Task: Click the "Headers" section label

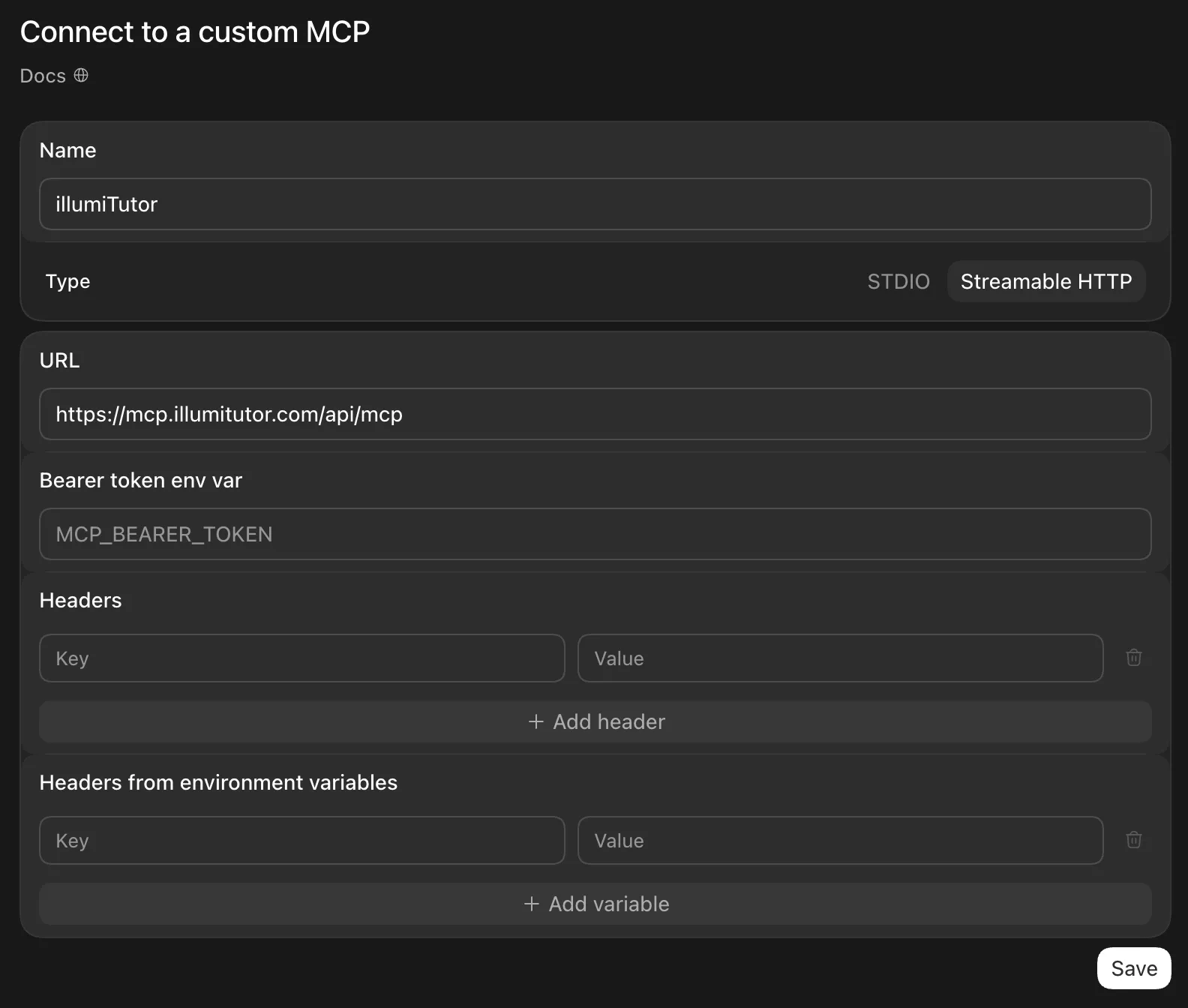Action: 80,600
